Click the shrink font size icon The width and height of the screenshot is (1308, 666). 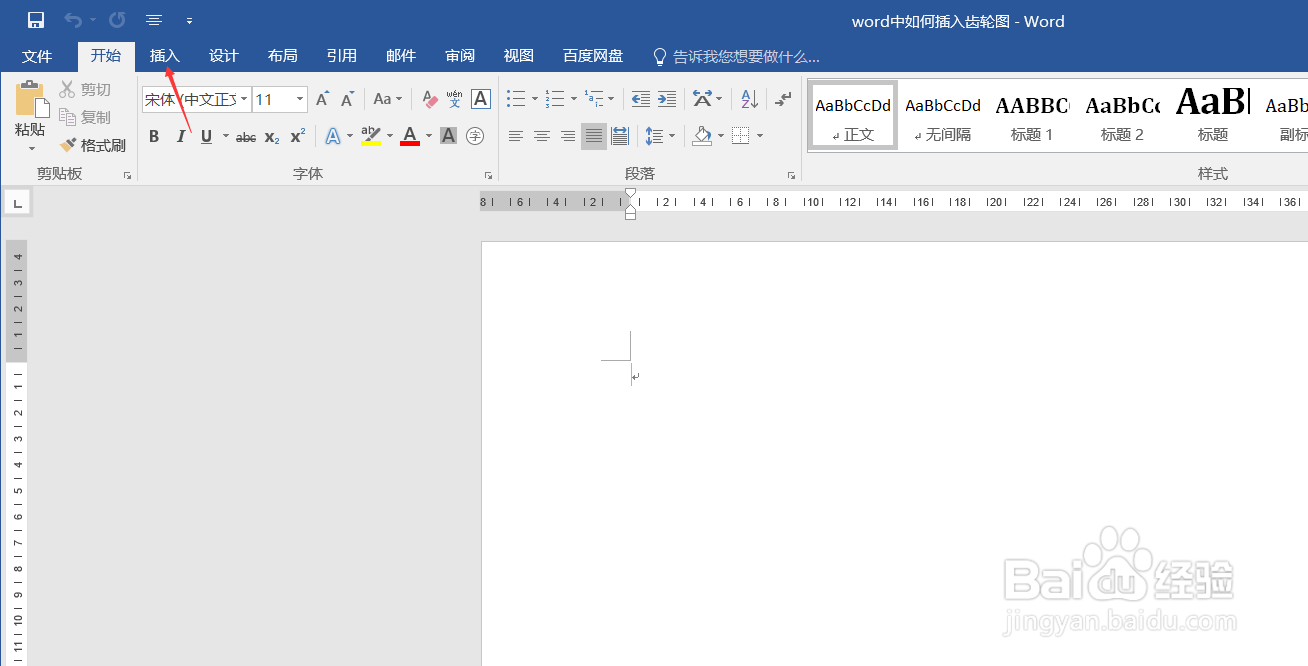click(x=347, y=99)
